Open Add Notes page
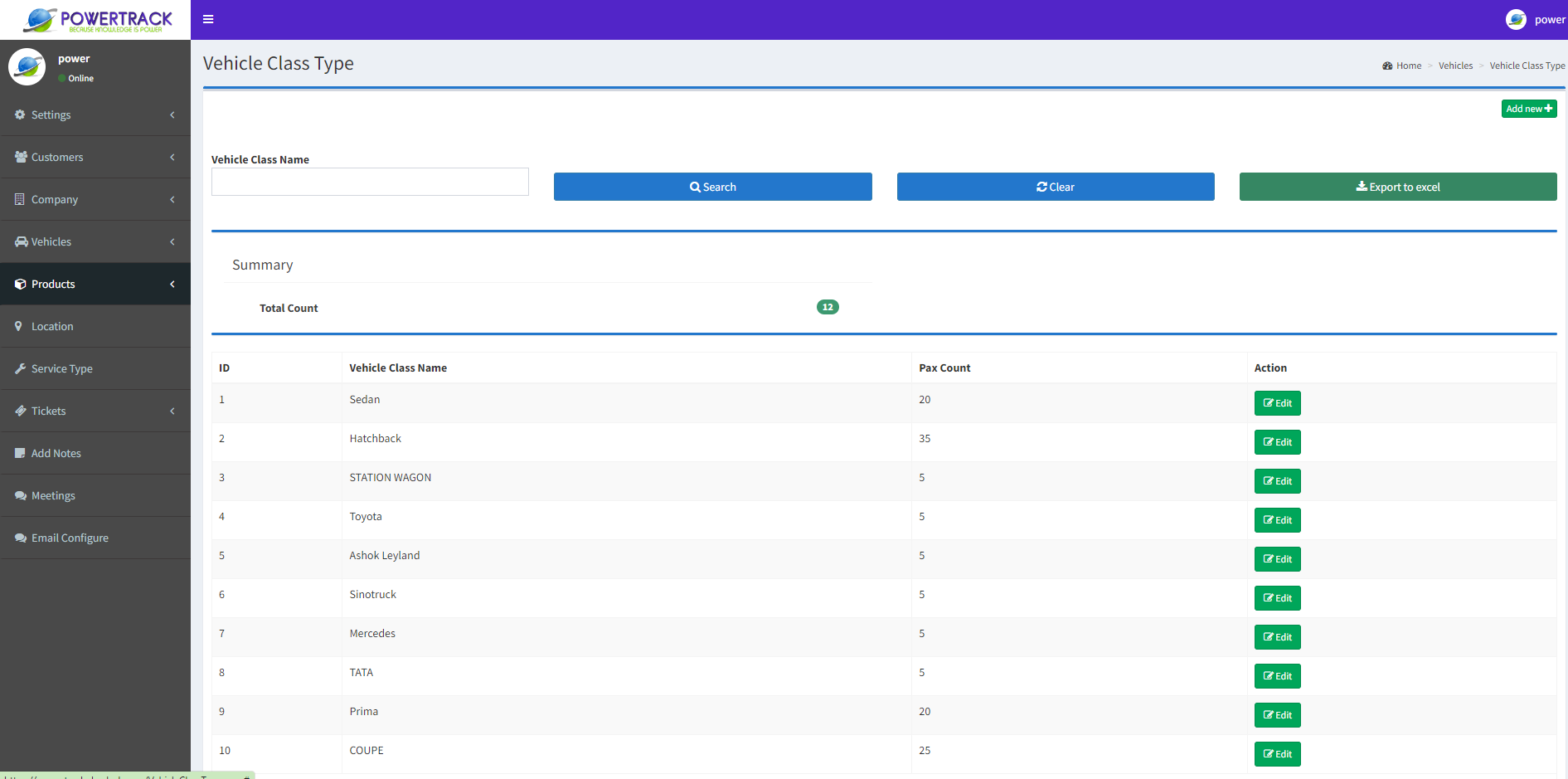Viewport: 1568px width, 779px height. coord(56,454)
